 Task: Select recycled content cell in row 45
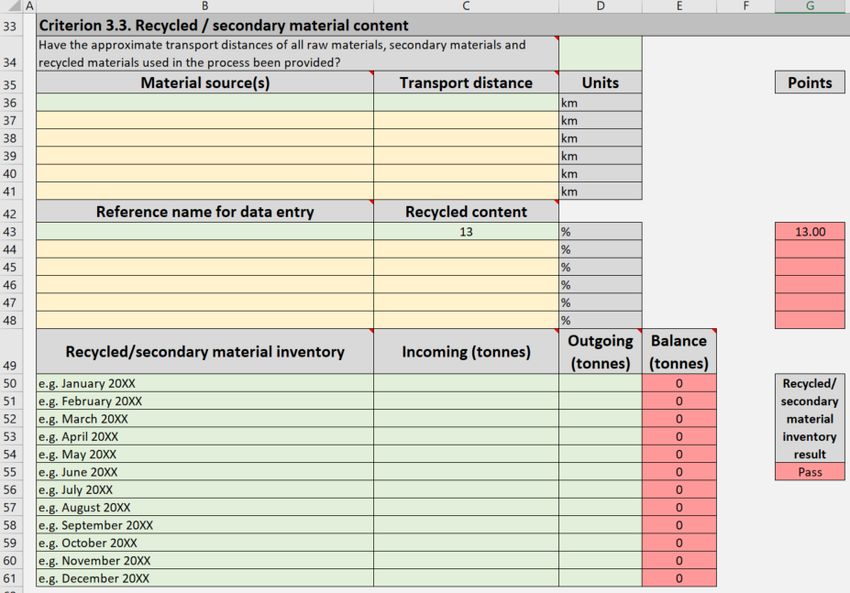point(466,267)
